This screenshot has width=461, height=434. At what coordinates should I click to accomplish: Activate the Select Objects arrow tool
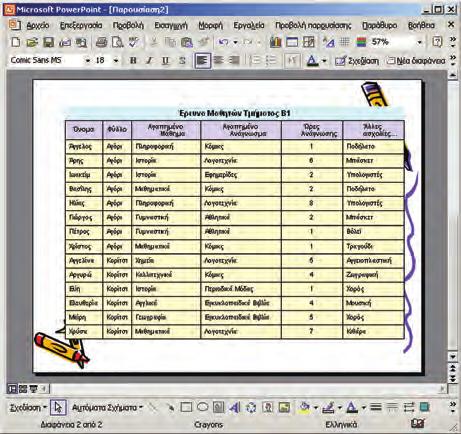pos(58,407)
